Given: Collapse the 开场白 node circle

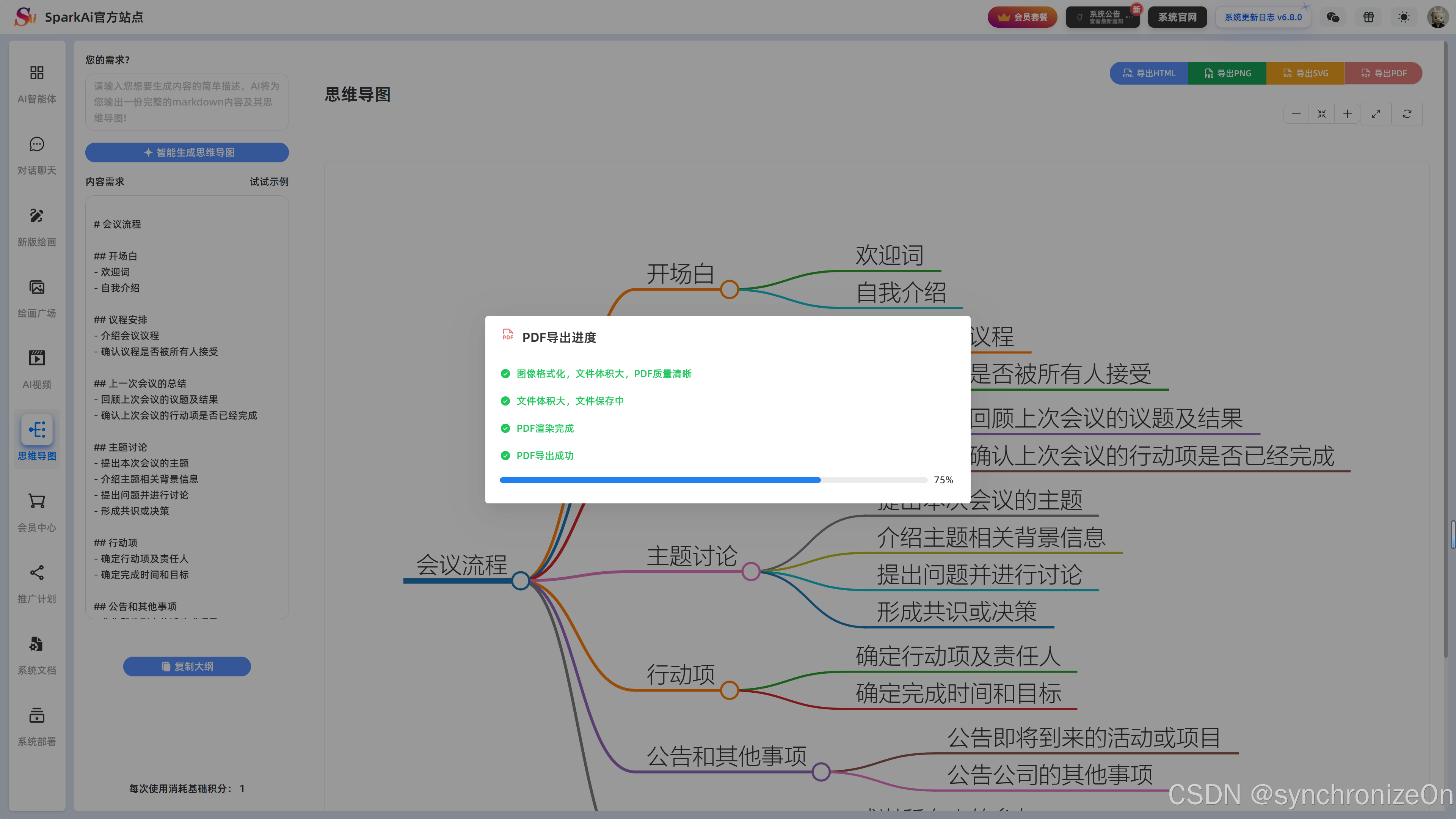Looking at the screenshot, I should (x=729, y=289).
